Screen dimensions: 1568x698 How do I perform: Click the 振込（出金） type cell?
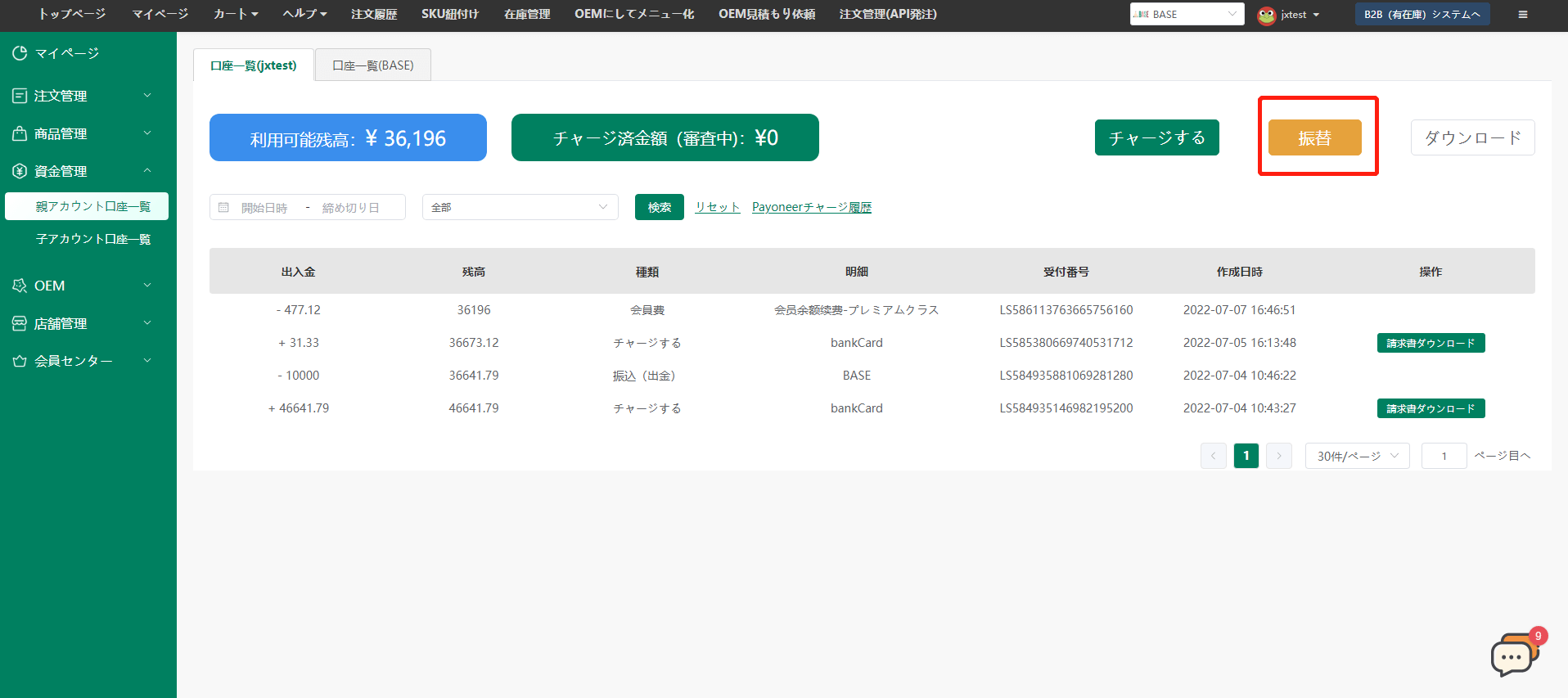[x=647, y=376]
